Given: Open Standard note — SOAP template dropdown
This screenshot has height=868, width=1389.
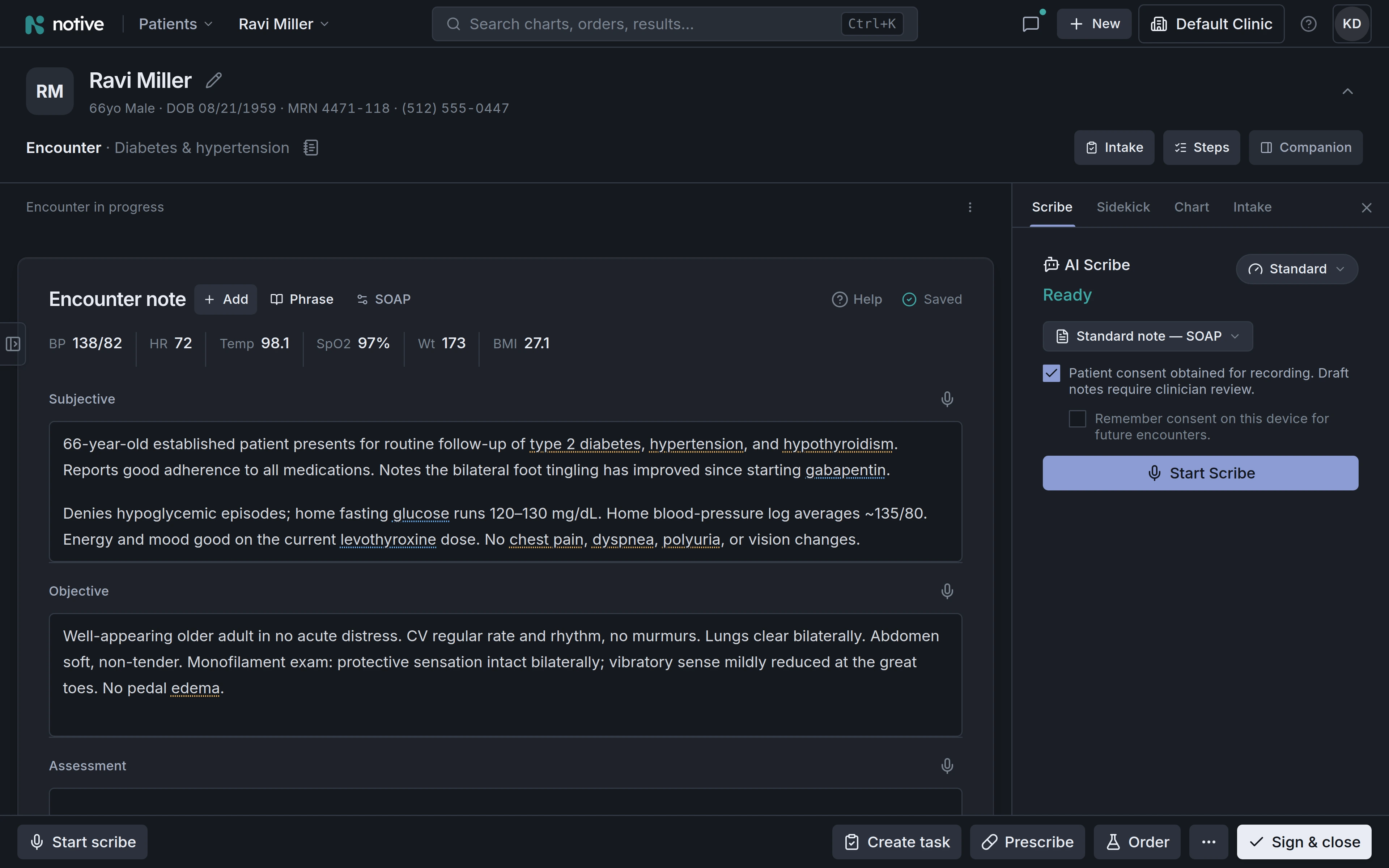Looking at the screenshot, I should coord(1147,336).
